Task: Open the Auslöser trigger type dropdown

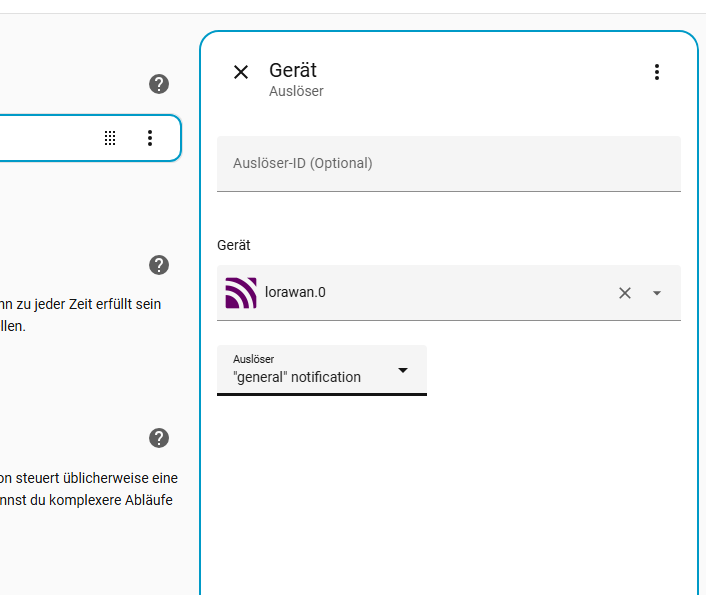Action: pos(321,370)
